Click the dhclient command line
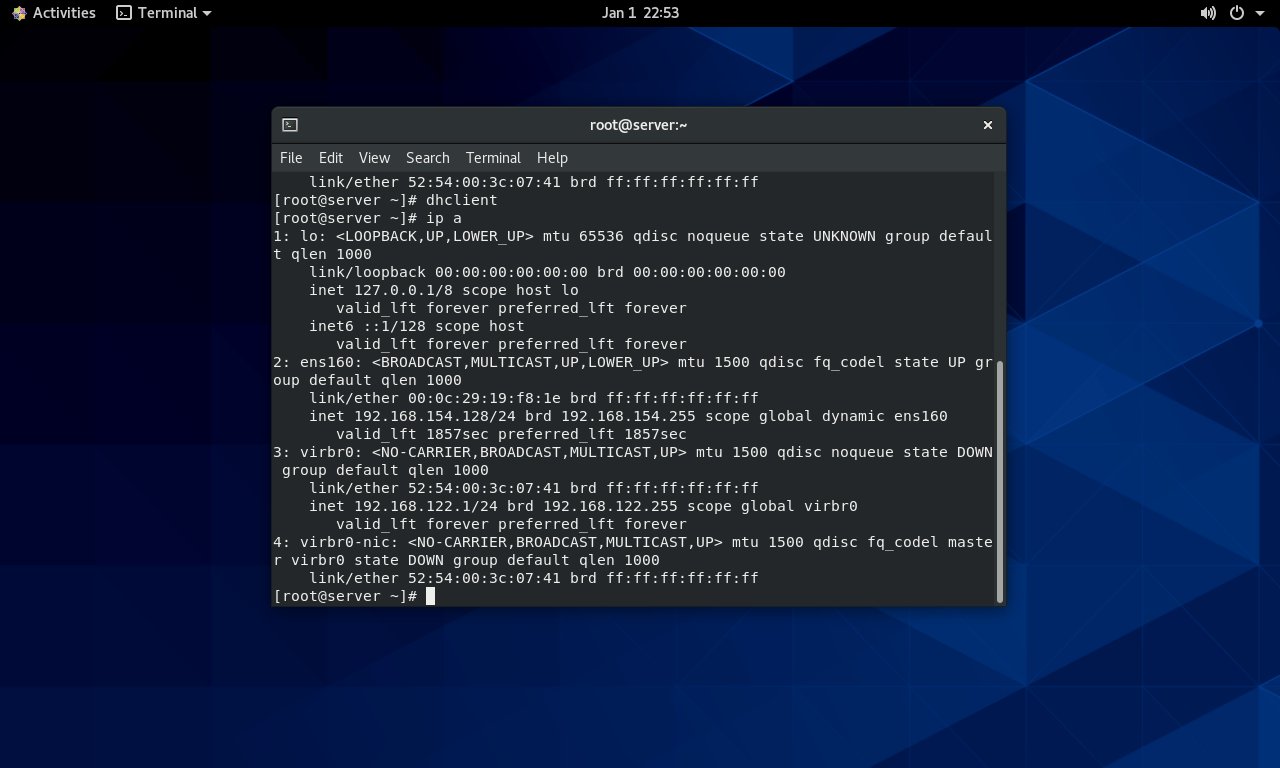Screen dimensions: 1280x768 385,200
